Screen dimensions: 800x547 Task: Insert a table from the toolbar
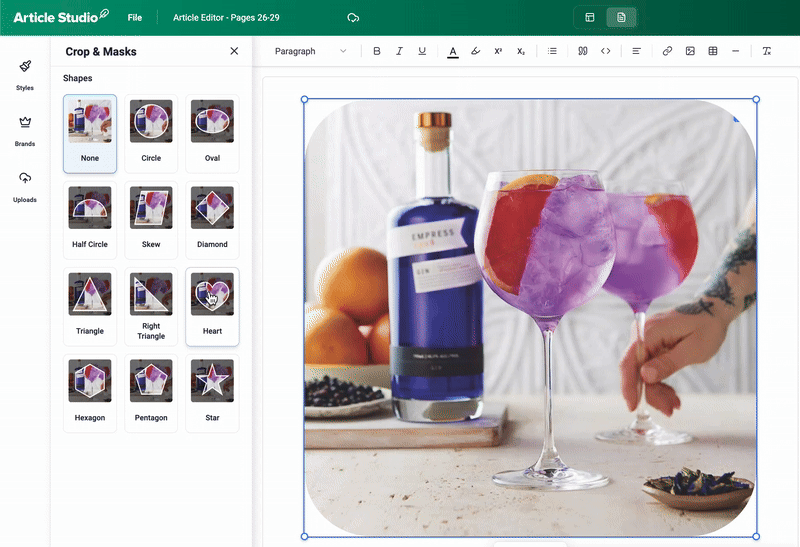pyautogui.click(x=713, y=51)
